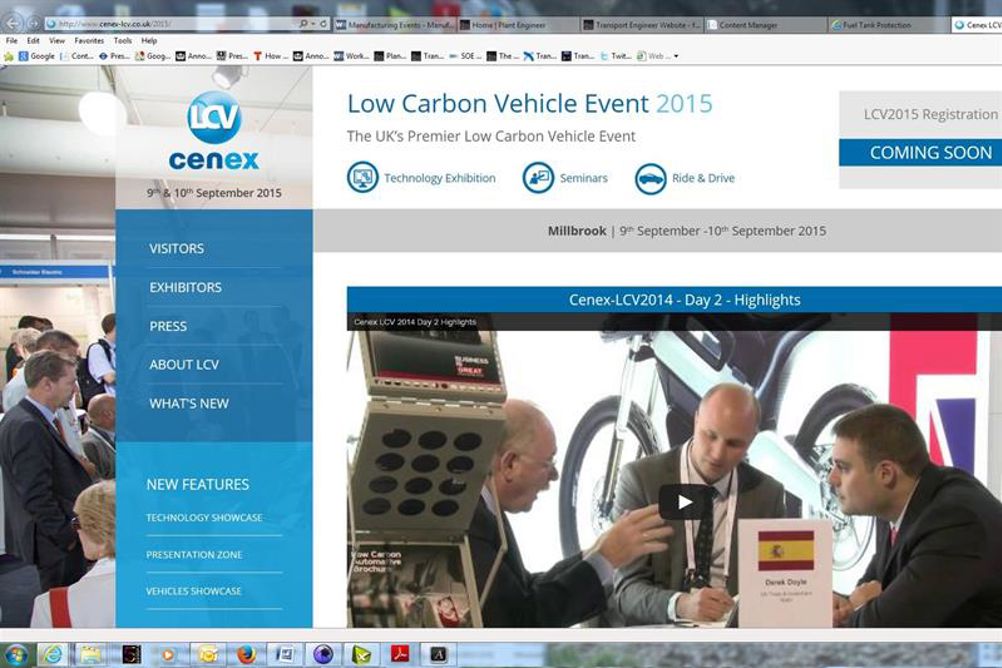
Task: Click the COMING SOON registration button
Action: (x=920, y=153)
